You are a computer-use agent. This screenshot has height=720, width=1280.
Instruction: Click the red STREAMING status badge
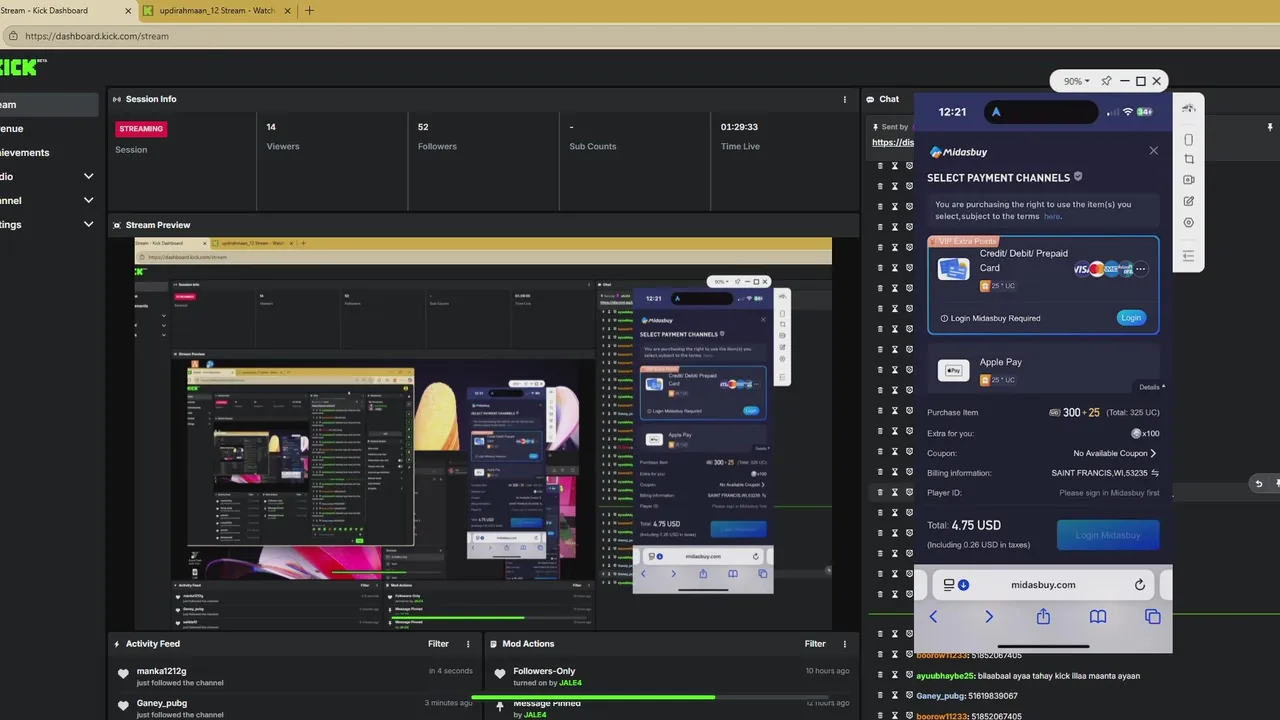tap(141, 129)
